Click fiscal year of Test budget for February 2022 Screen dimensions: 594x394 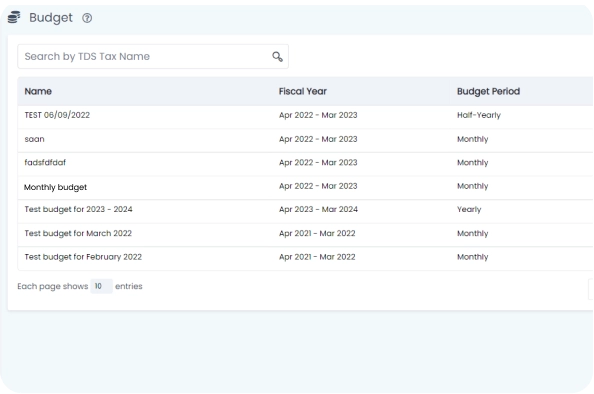[x=317, y=257]
